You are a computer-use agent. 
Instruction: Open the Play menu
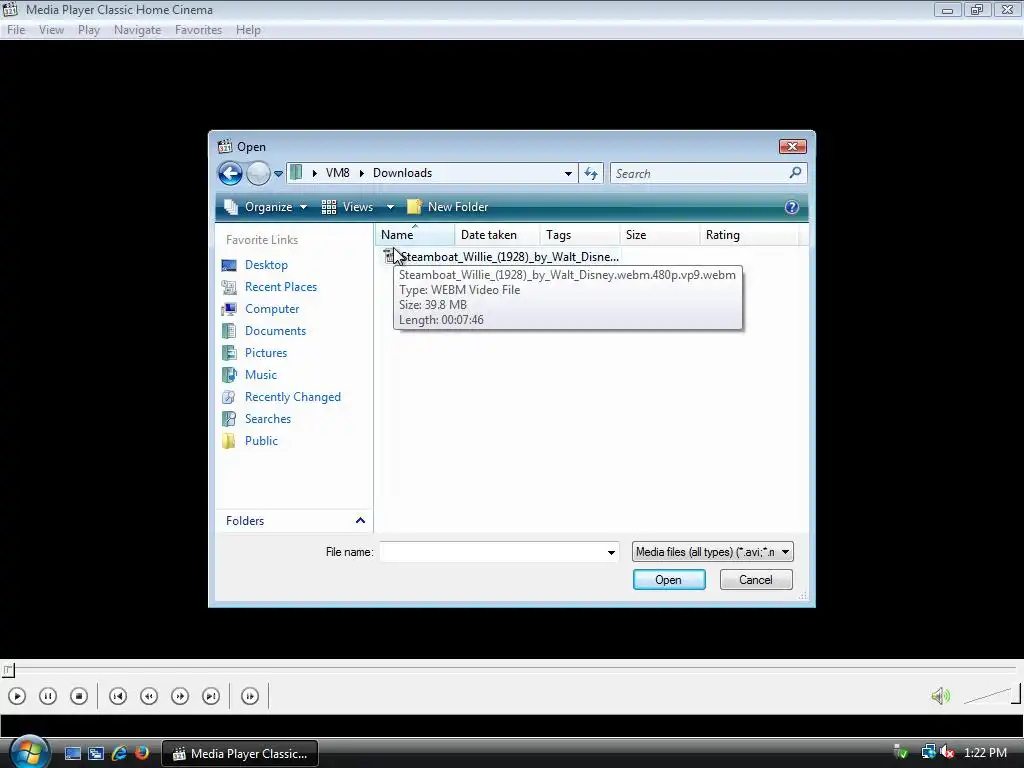point(89,30)
